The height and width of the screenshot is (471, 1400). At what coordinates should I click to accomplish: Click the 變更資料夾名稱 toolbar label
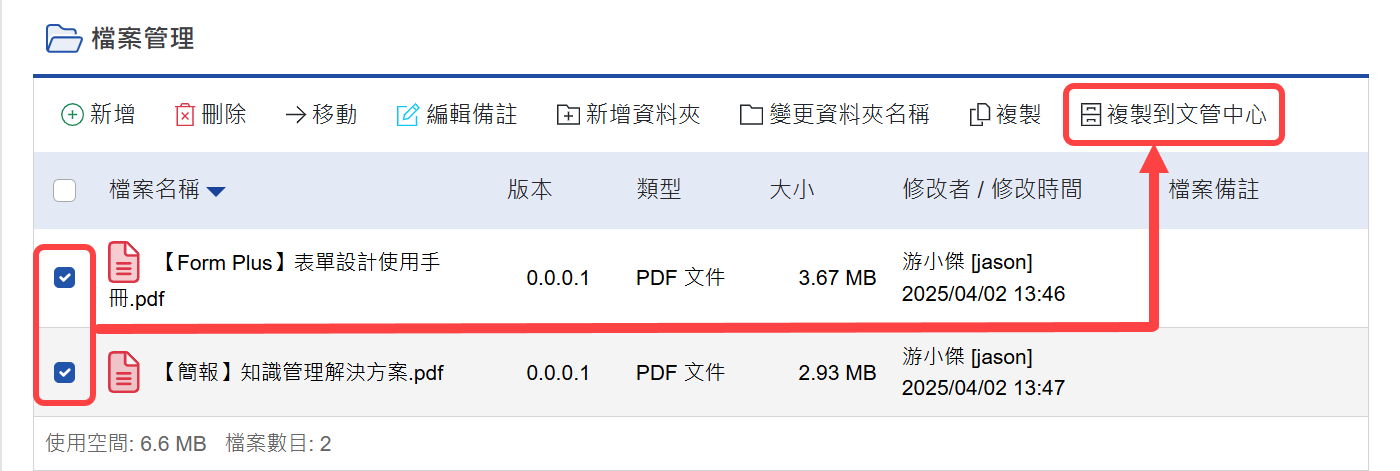(x=849, y=115)
